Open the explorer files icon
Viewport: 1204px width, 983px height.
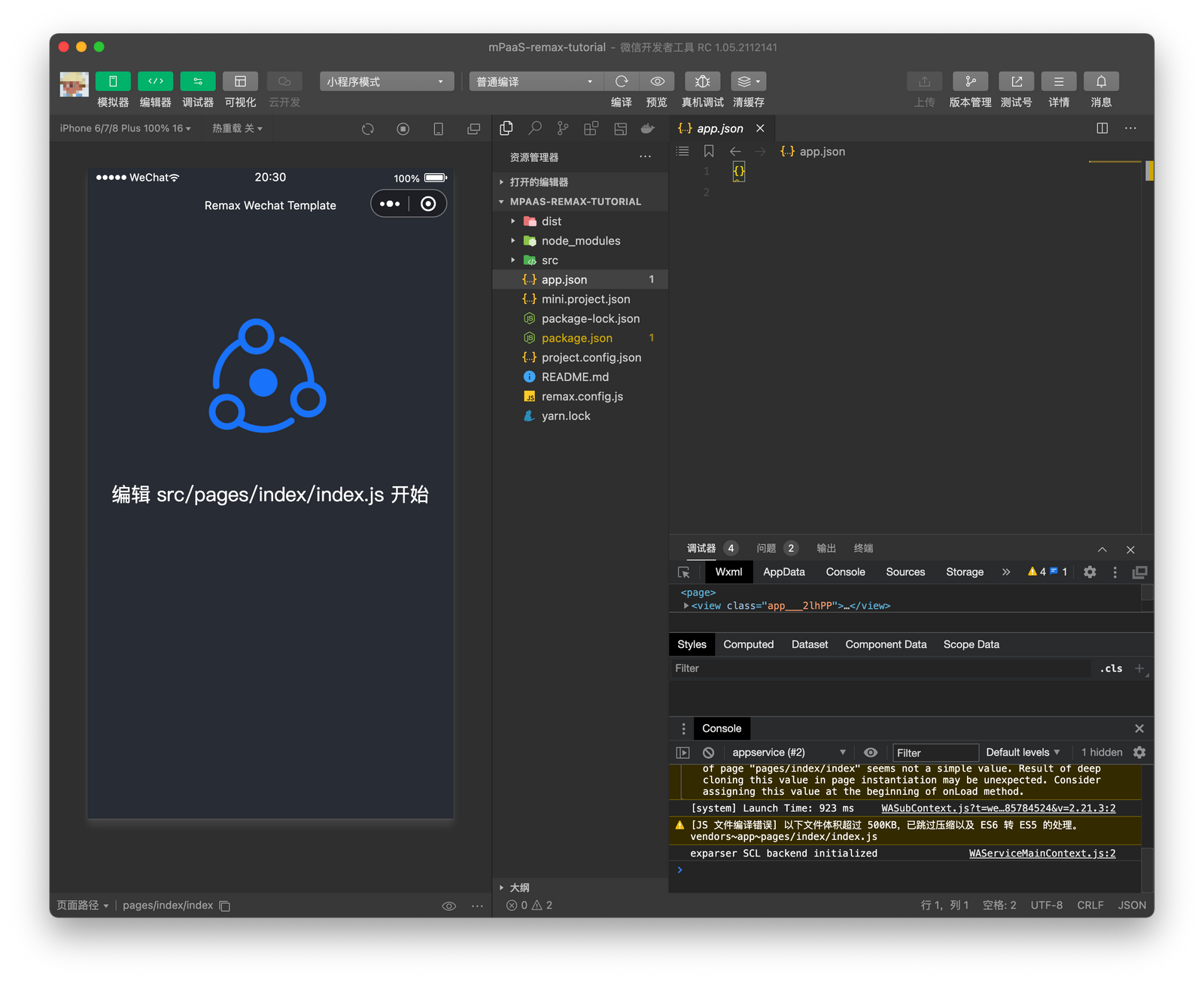tap(506, 129)
